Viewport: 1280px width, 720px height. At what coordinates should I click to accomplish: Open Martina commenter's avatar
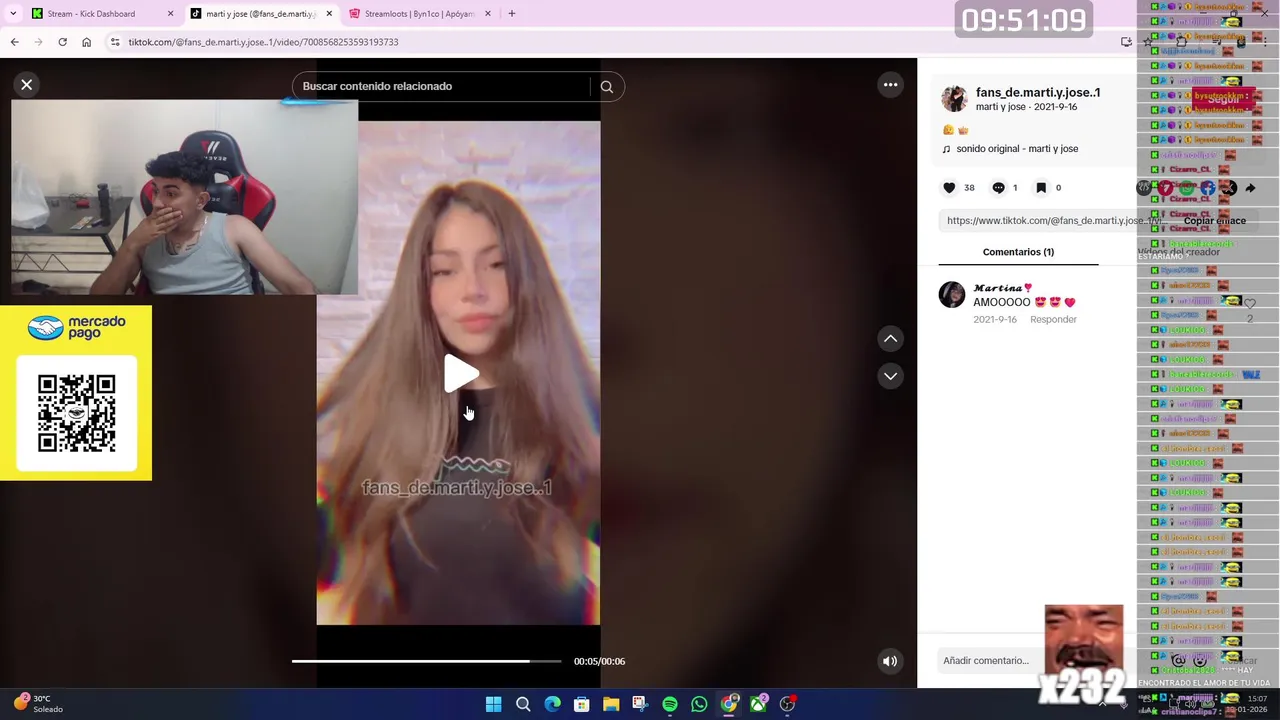[x=952, y=294]
